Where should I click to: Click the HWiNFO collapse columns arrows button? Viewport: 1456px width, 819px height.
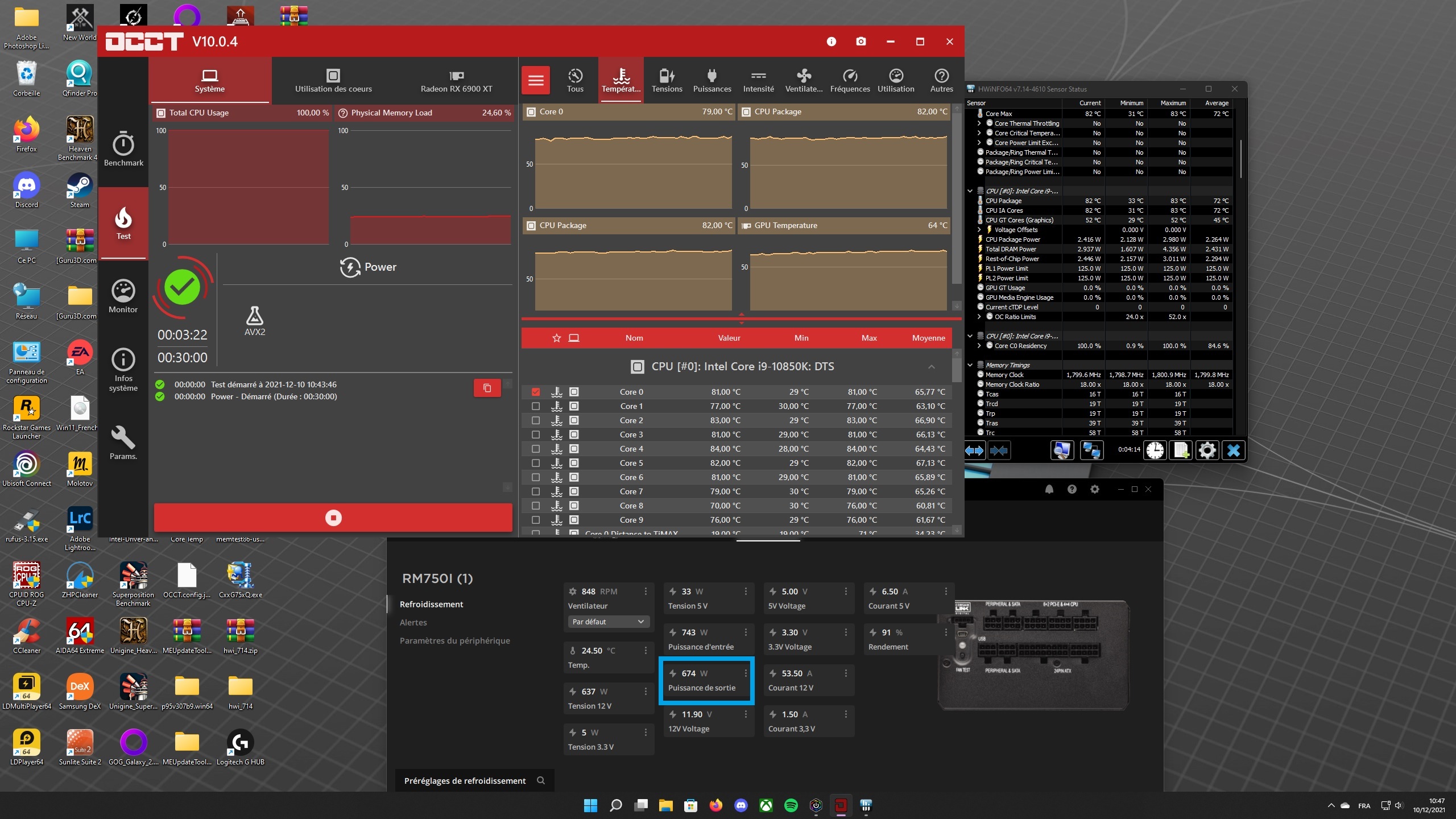999,450
